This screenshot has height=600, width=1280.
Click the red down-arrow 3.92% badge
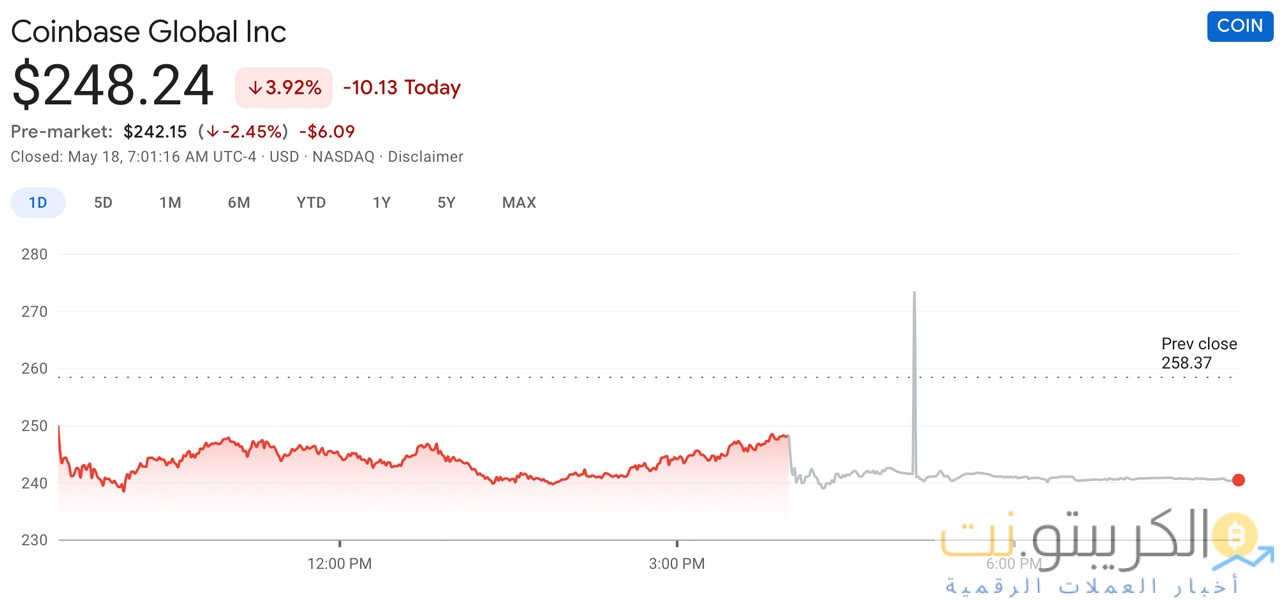click(284, 88)
